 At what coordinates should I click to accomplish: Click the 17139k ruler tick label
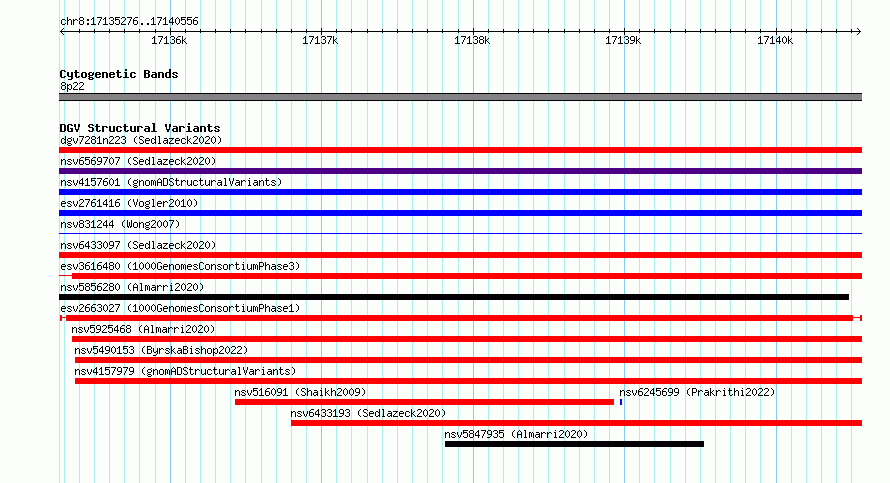click(x=623, y=40)
